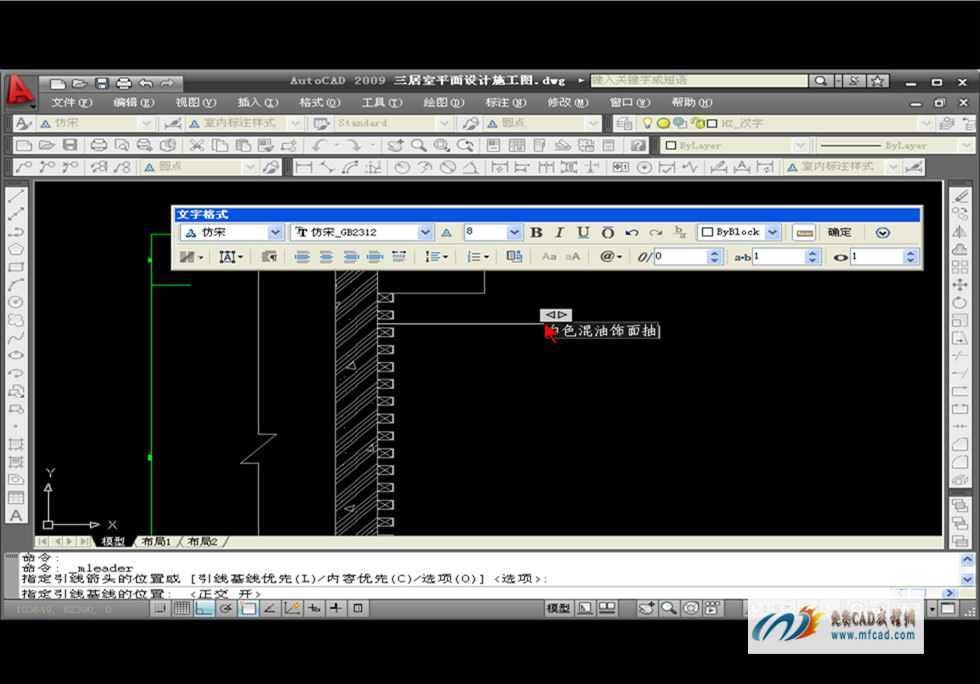Click the favorites star icon in the title bar
Image resolution: width=980 pixels, height=684 pixels.
point(878,81)
